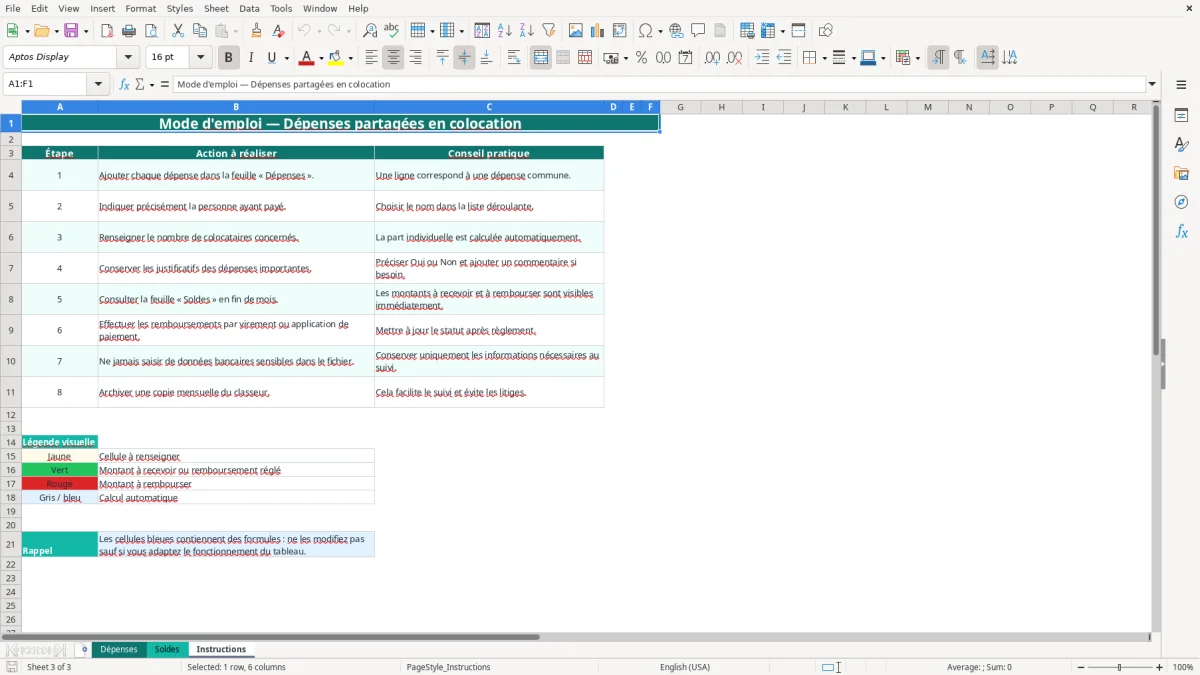Open the Open-document dropdown arrow

[55, 31]
